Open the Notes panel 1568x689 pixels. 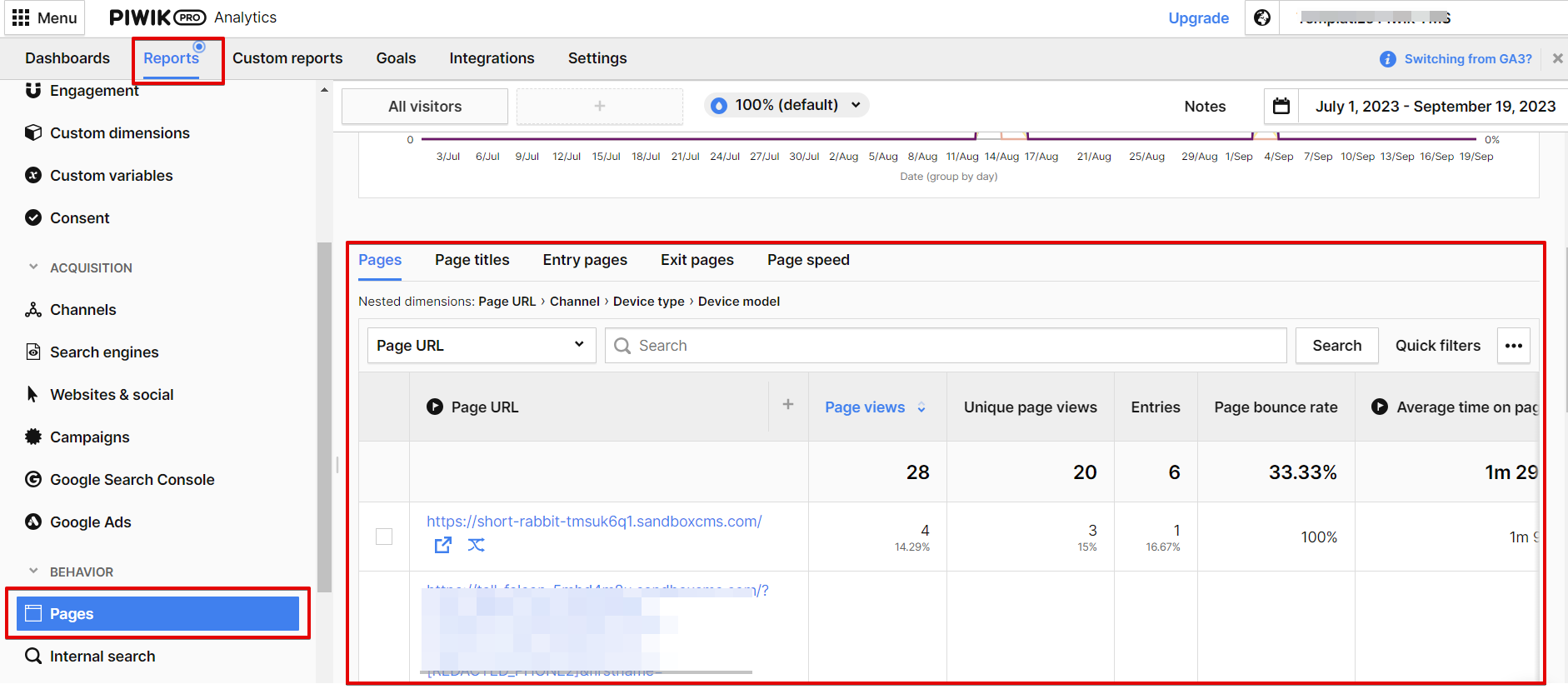point(1205,107)
